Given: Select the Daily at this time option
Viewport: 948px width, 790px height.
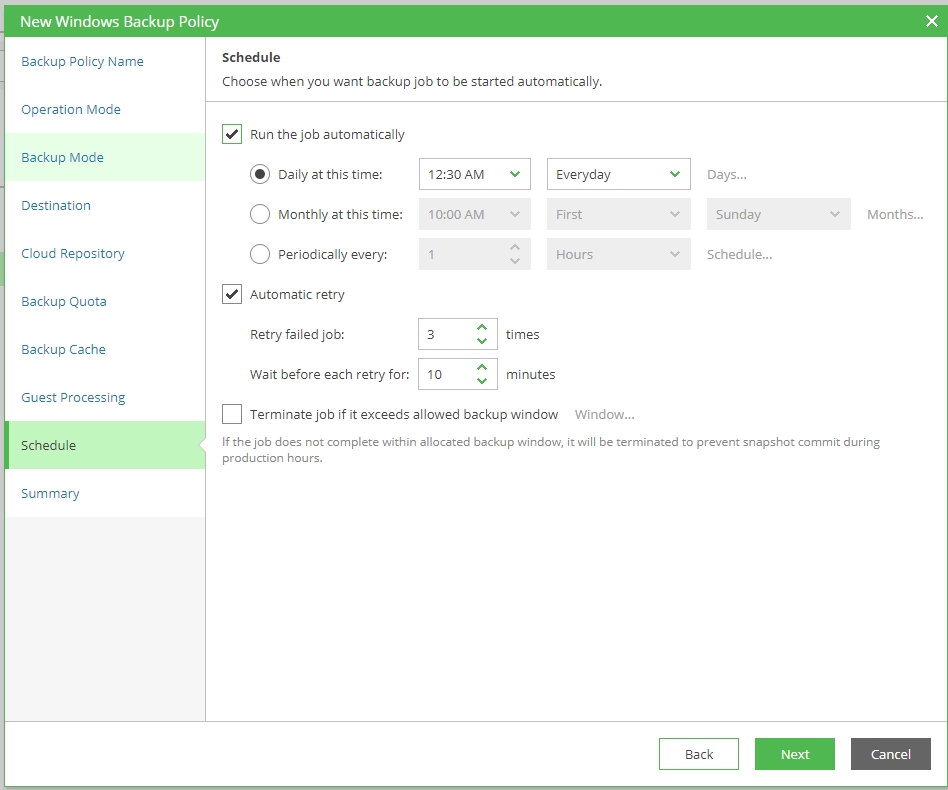Looking at the screenshot, I should tap(260, 174).
